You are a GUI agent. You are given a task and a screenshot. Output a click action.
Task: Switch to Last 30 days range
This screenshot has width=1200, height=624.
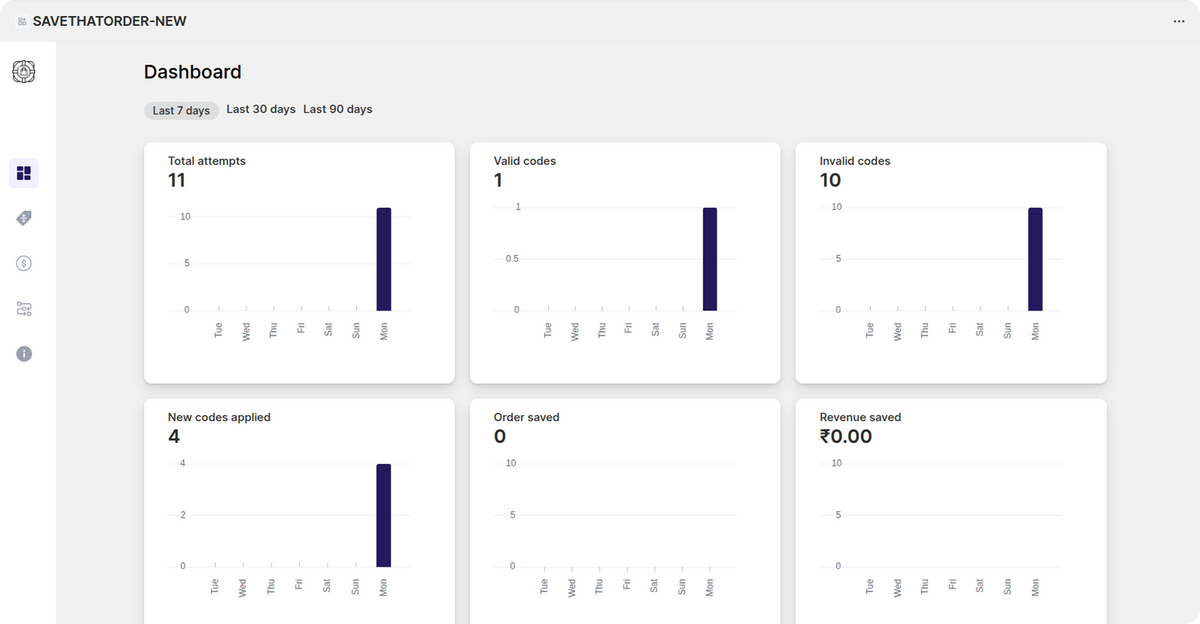(261, 109)
